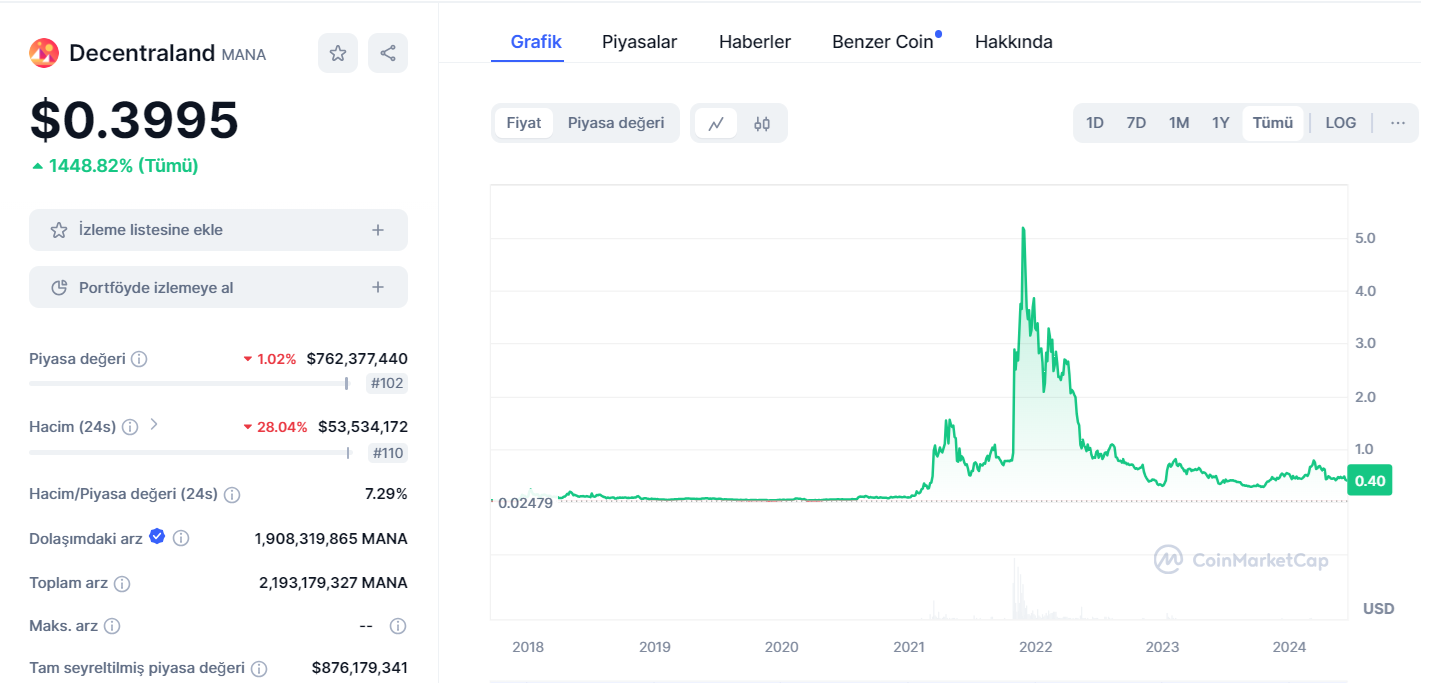Click fully diluted value $876,179,341

(360, 668)
